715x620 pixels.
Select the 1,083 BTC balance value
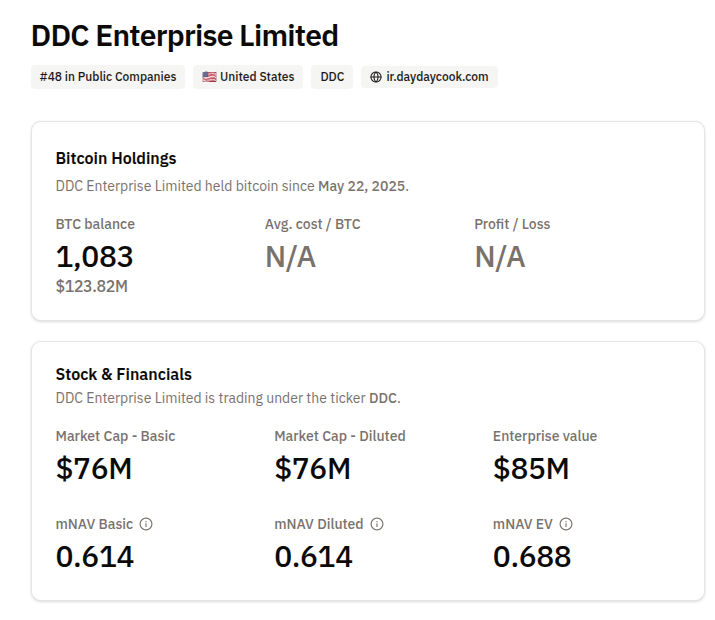tap(94, 257)
